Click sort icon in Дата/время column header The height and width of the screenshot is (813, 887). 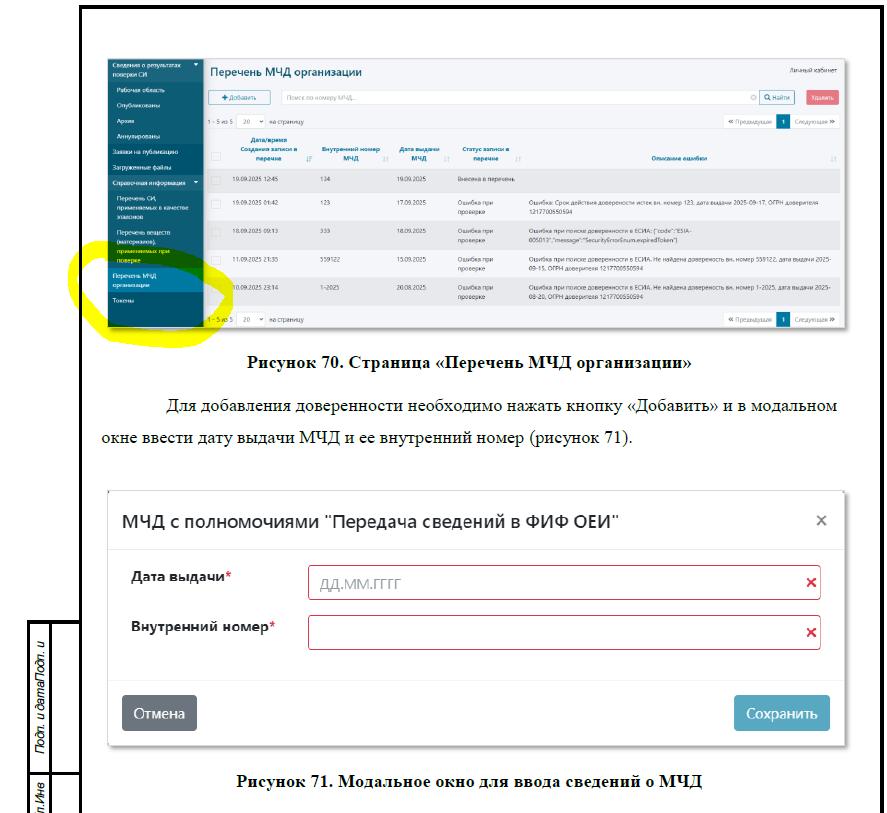tap(309, 159)
